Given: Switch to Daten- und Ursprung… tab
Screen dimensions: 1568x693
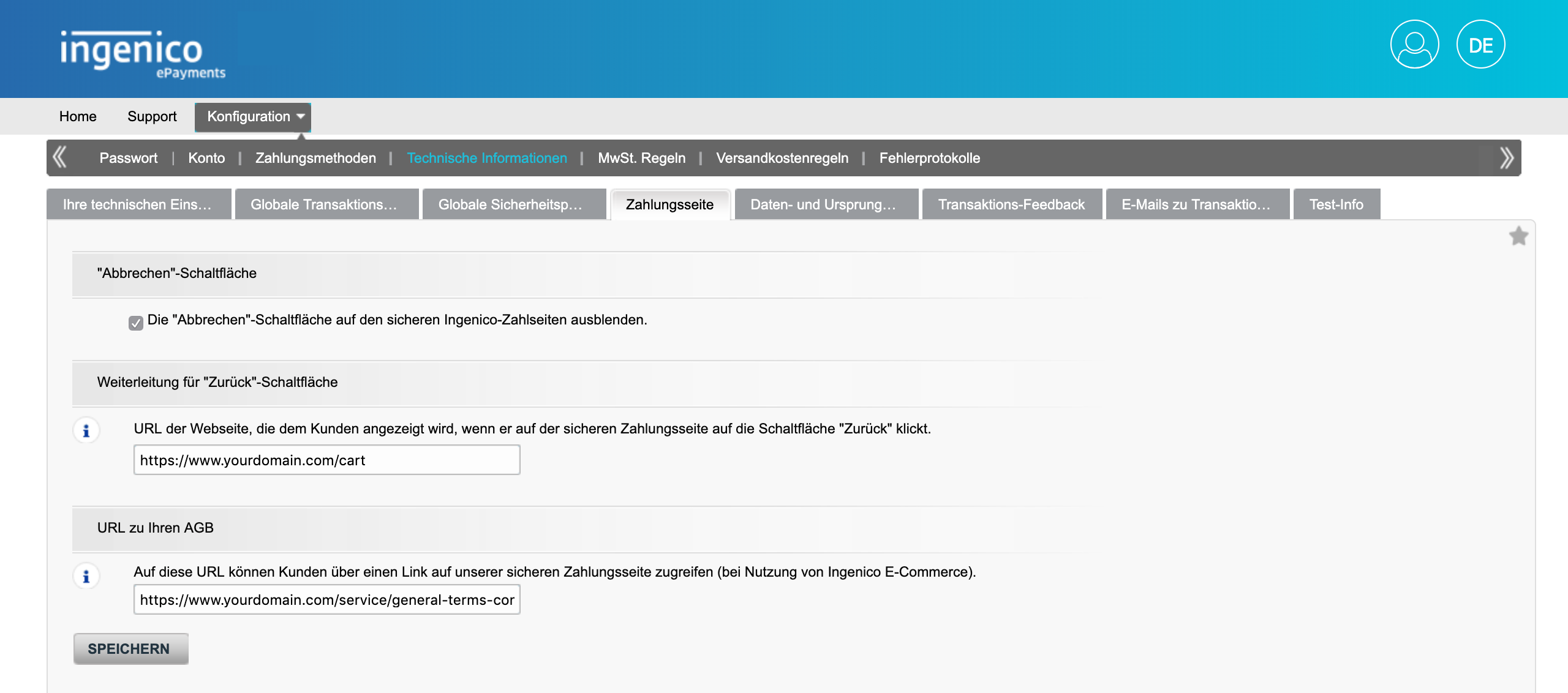Looking at the screenshot, I should (x=826, y=204).
